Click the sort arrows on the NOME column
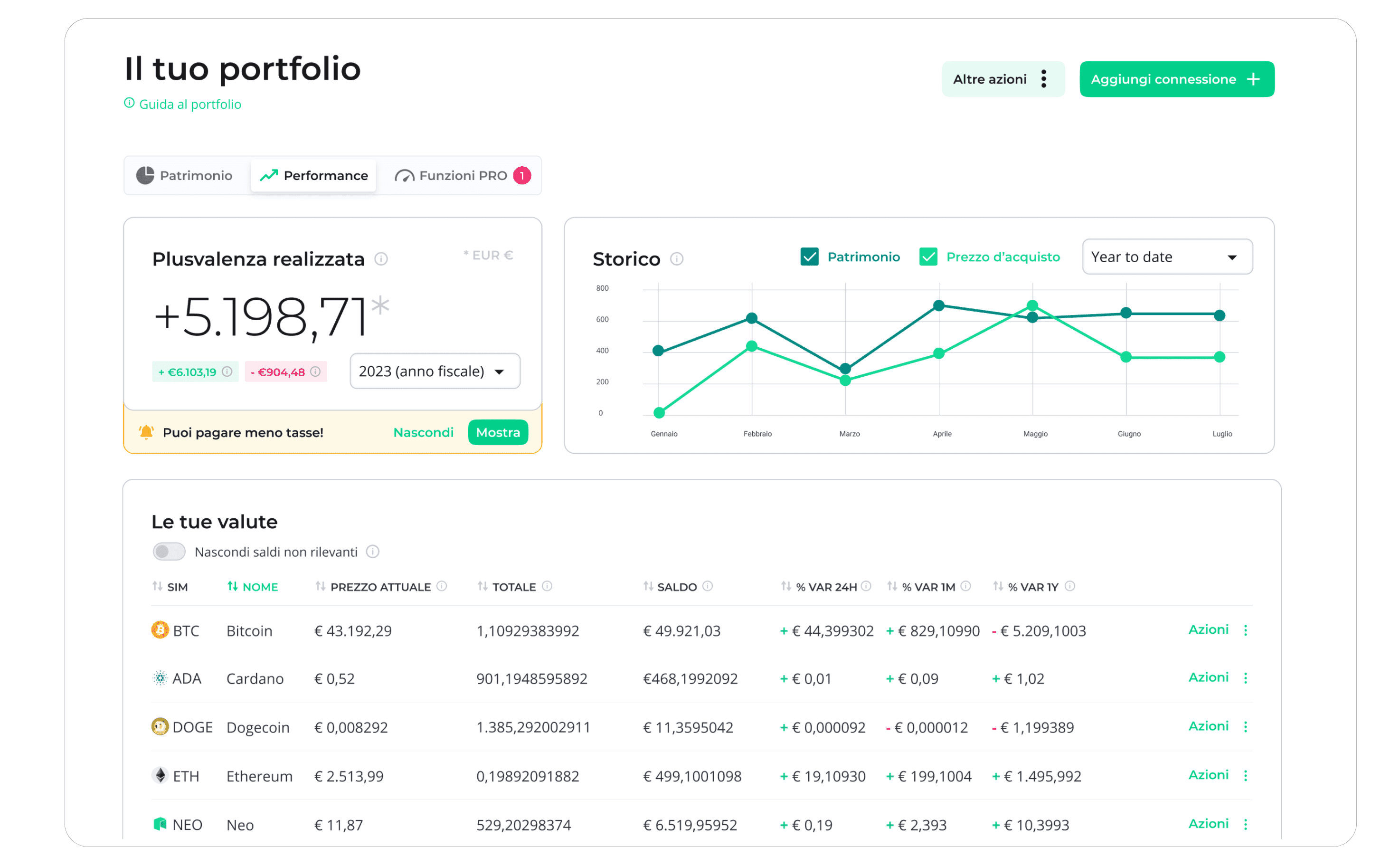This screenshot has width=1400, height=857. (x=233, y=587)
